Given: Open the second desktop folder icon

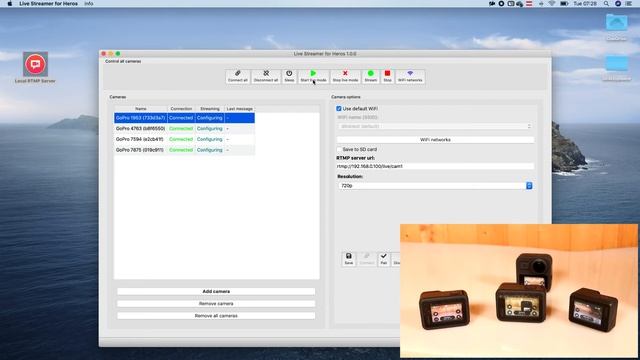Looking at the screenshot, I should tap(616, 68).
